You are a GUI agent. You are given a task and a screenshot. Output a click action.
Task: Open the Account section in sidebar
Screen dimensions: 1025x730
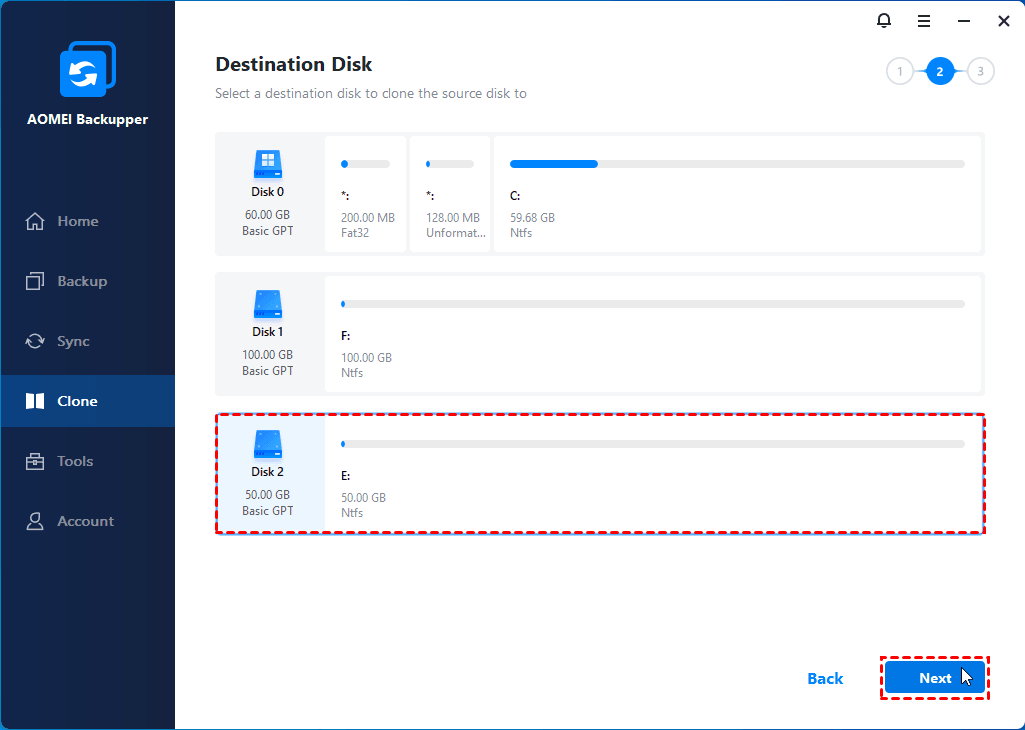pyautogui.click(x=85, y=521)
